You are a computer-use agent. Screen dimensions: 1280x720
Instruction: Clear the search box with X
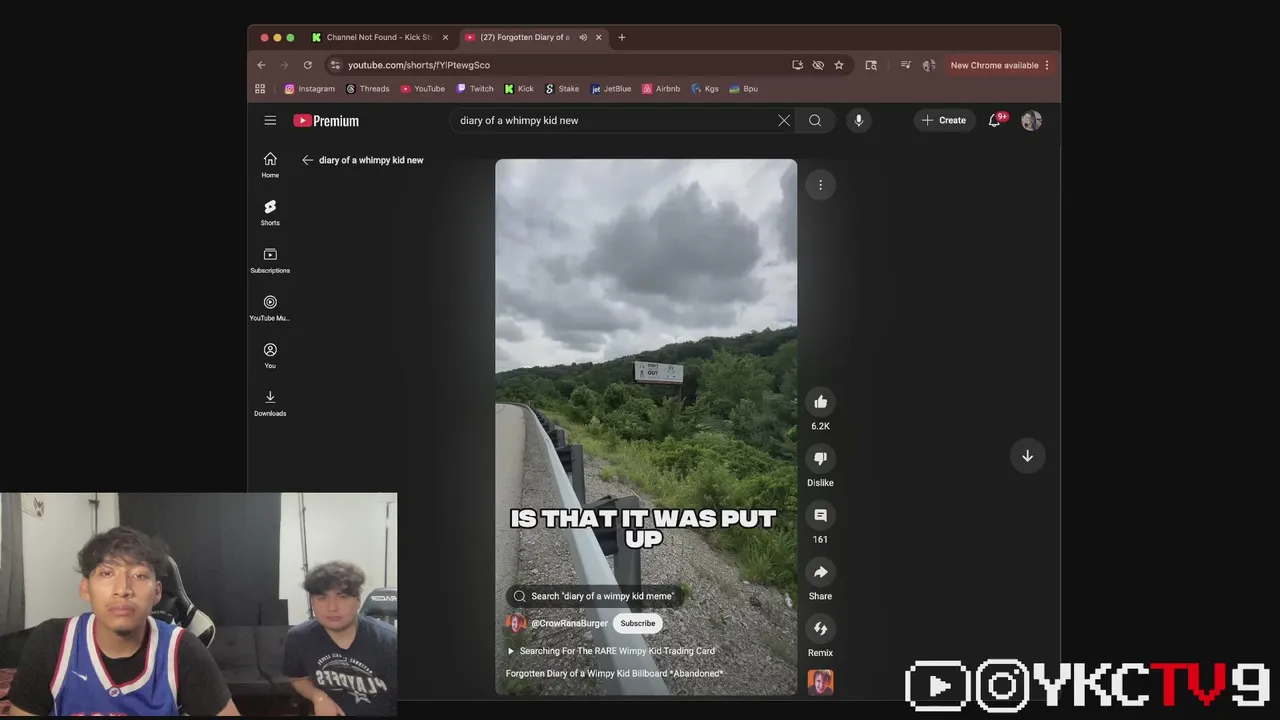pyautogui.click(x=784, y=120)
